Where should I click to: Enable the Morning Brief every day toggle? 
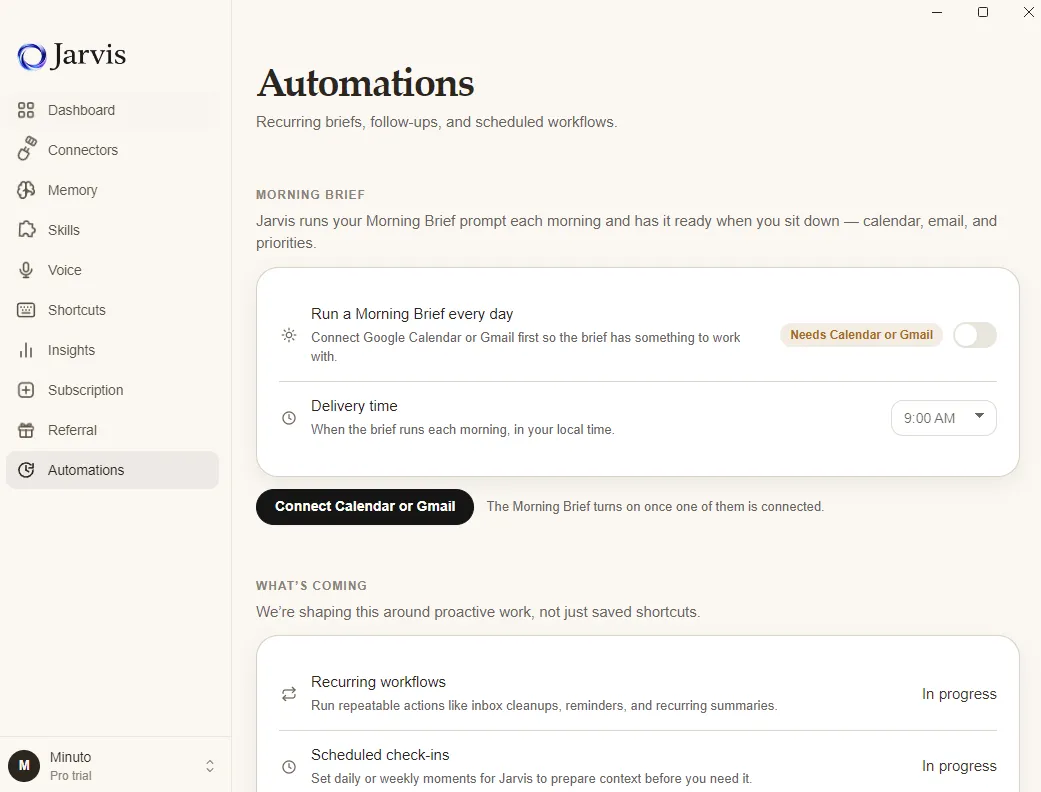tap(975, 335)
